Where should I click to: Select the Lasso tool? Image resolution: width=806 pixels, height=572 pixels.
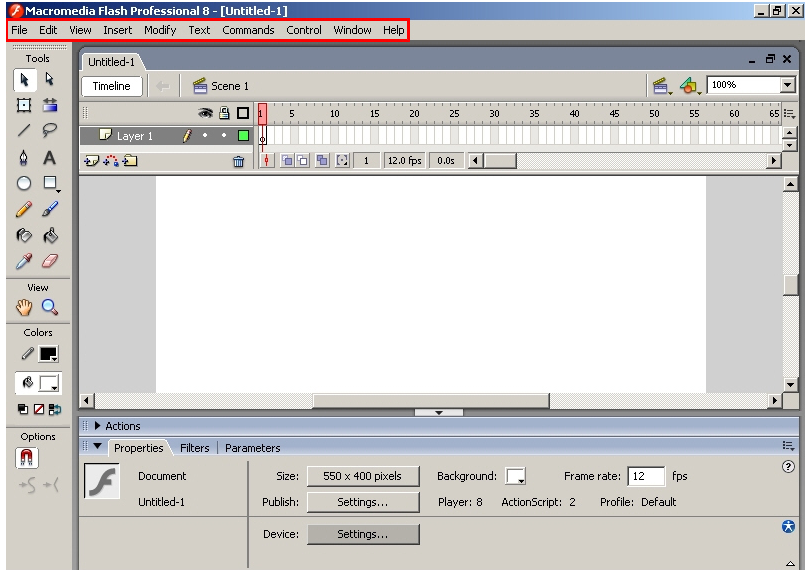click(49, 131)
